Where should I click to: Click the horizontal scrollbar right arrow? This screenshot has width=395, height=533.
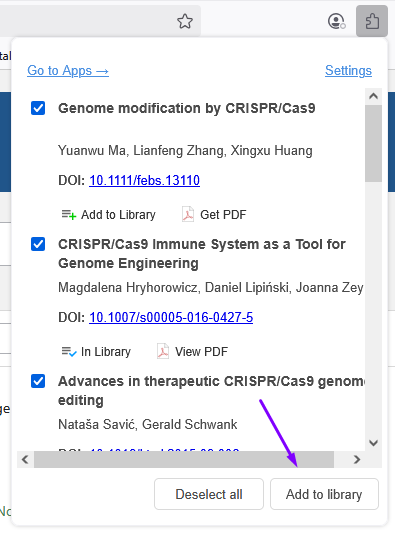[x=357, y=460]
